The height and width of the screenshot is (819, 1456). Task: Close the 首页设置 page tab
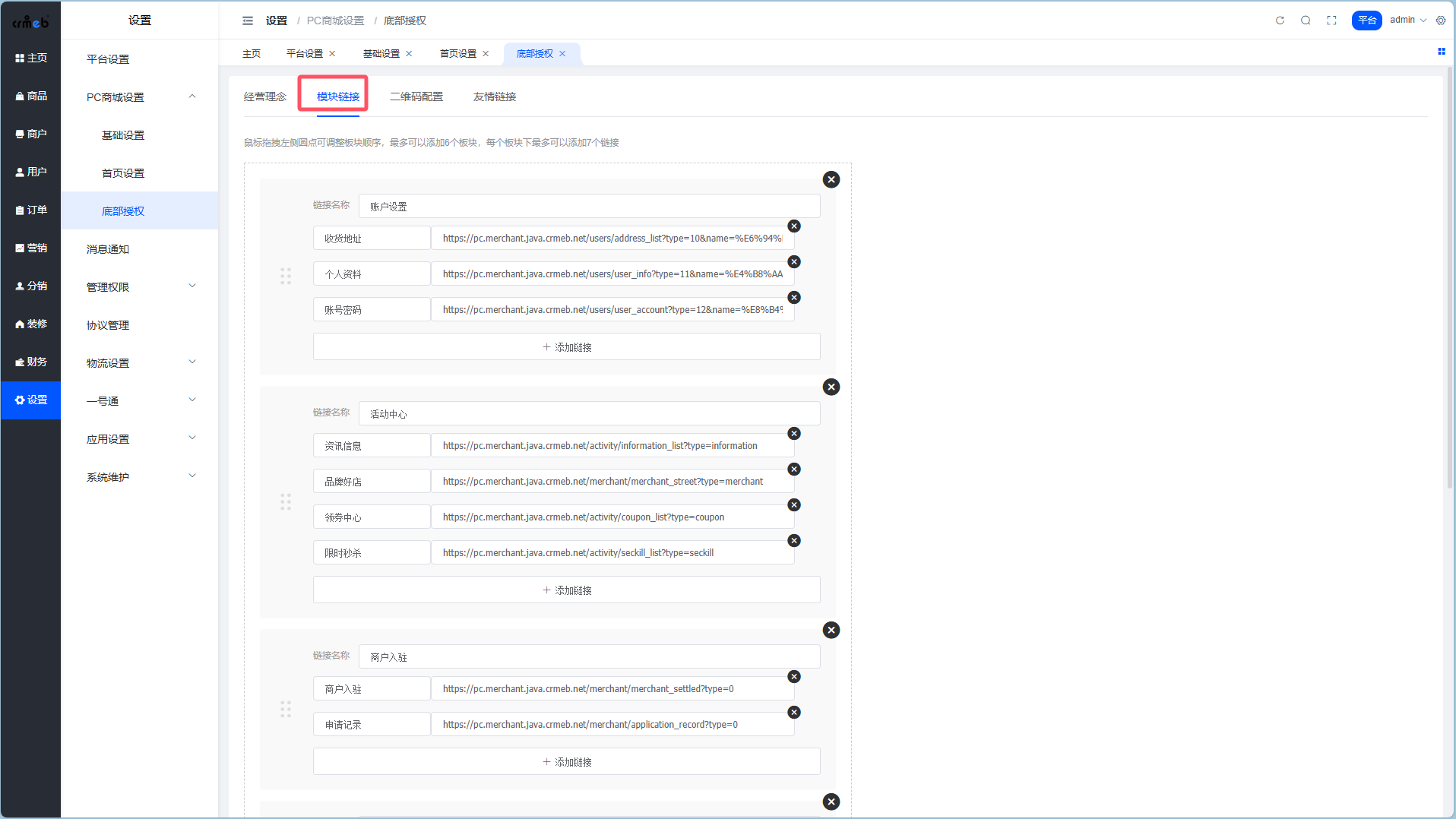coord(486,54)
